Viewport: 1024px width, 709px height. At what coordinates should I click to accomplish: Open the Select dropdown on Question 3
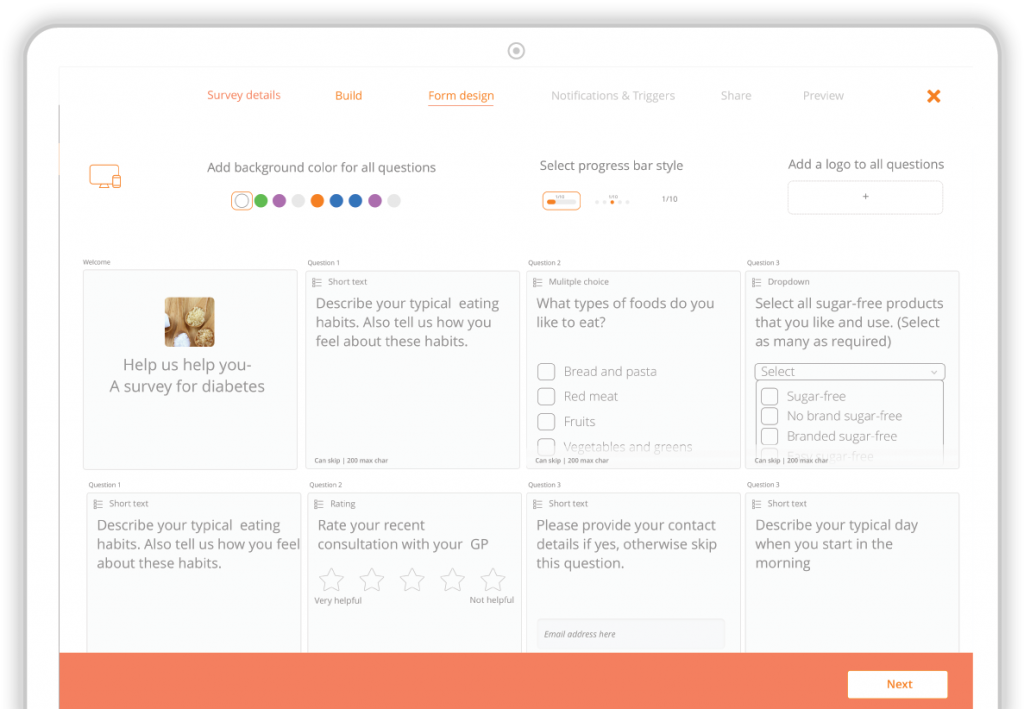pos(849,371)
